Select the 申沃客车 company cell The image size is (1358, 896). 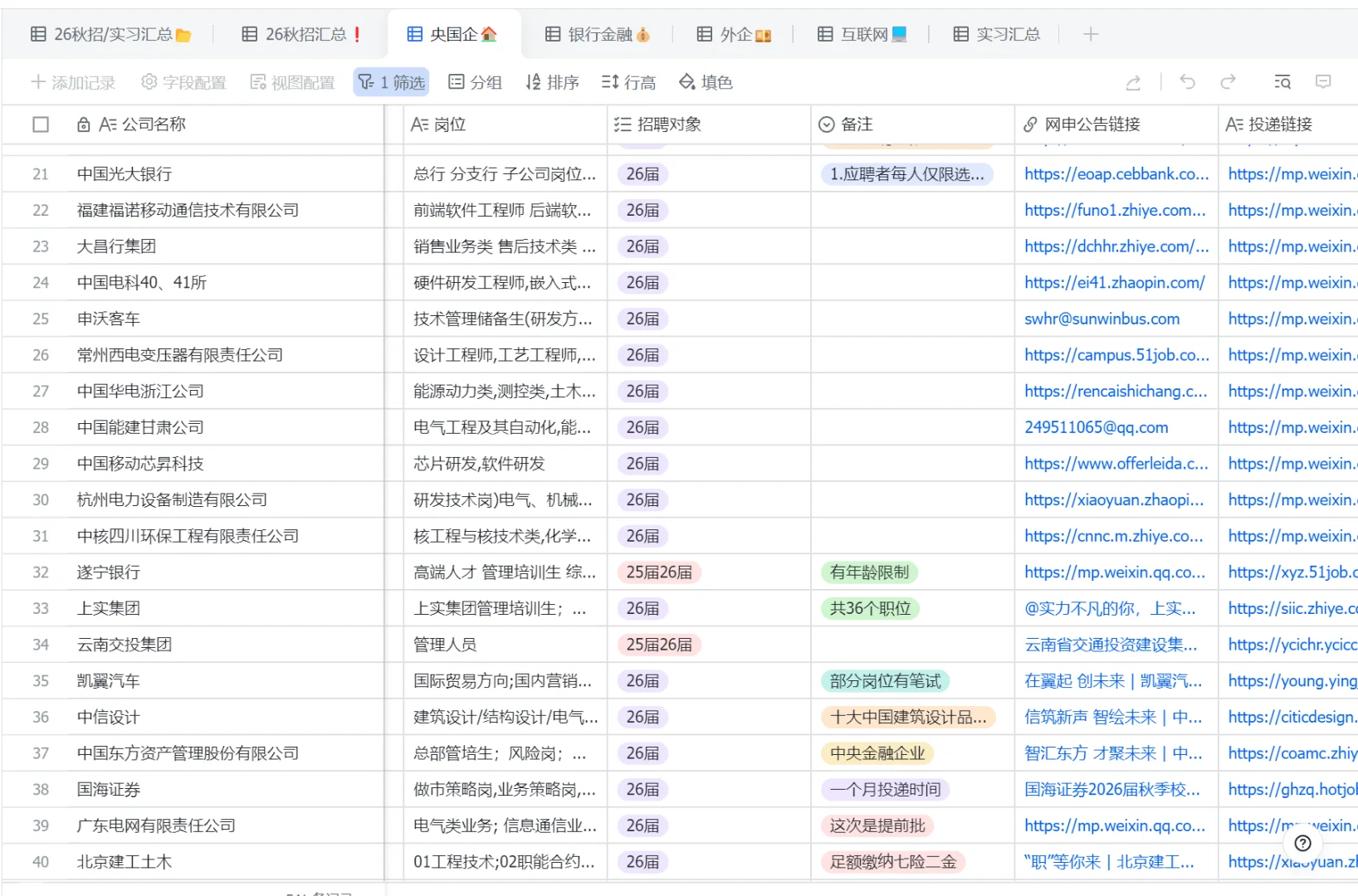point(193,319)
